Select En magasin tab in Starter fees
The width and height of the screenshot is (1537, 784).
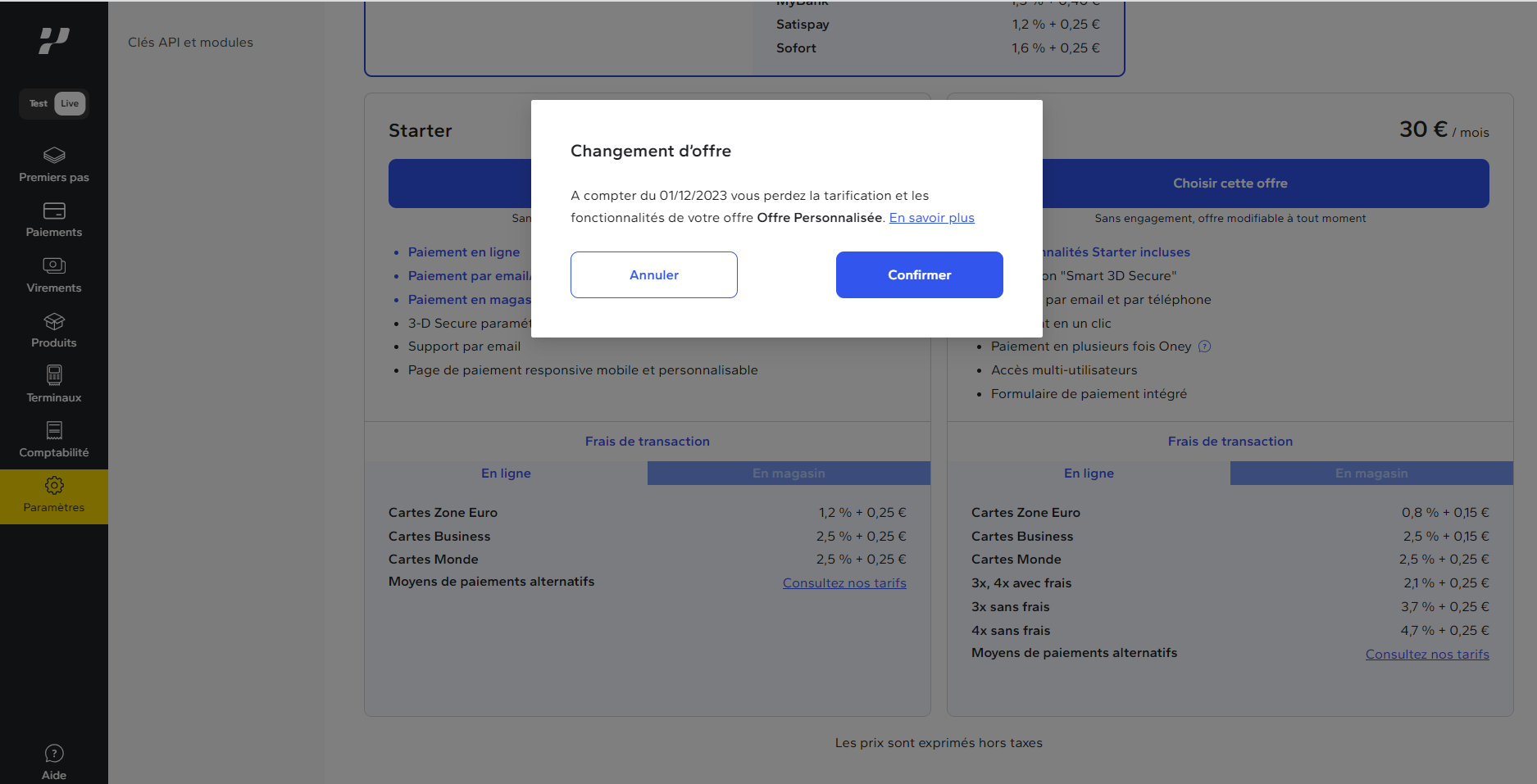789,474
